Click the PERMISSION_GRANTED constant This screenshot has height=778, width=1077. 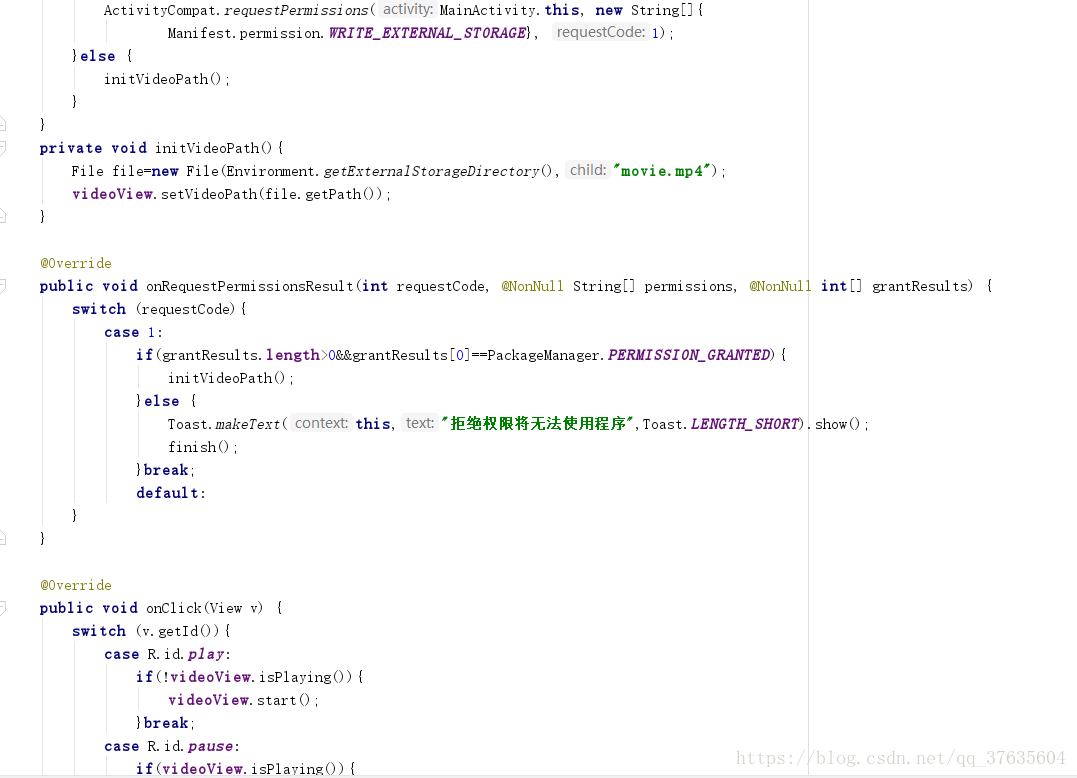pyautogui.click(x=689, y=355)
